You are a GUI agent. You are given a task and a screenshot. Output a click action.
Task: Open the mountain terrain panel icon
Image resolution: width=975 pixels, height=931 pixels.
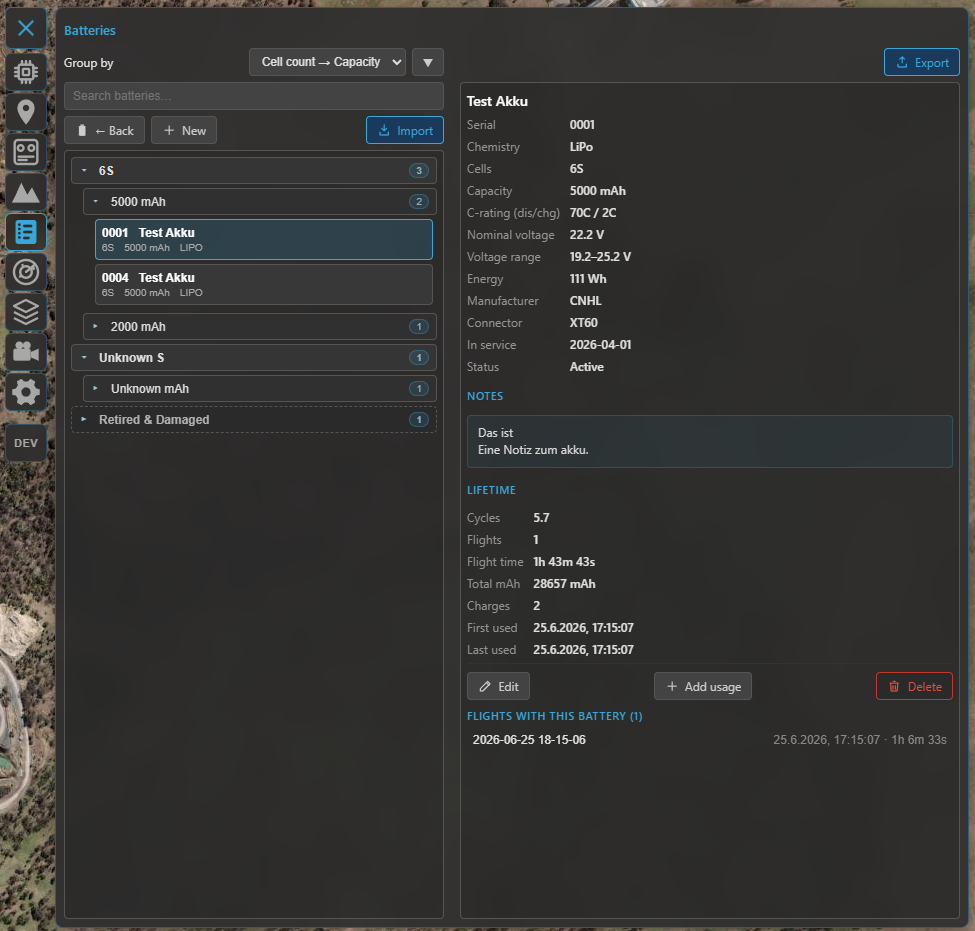point(25,192)
